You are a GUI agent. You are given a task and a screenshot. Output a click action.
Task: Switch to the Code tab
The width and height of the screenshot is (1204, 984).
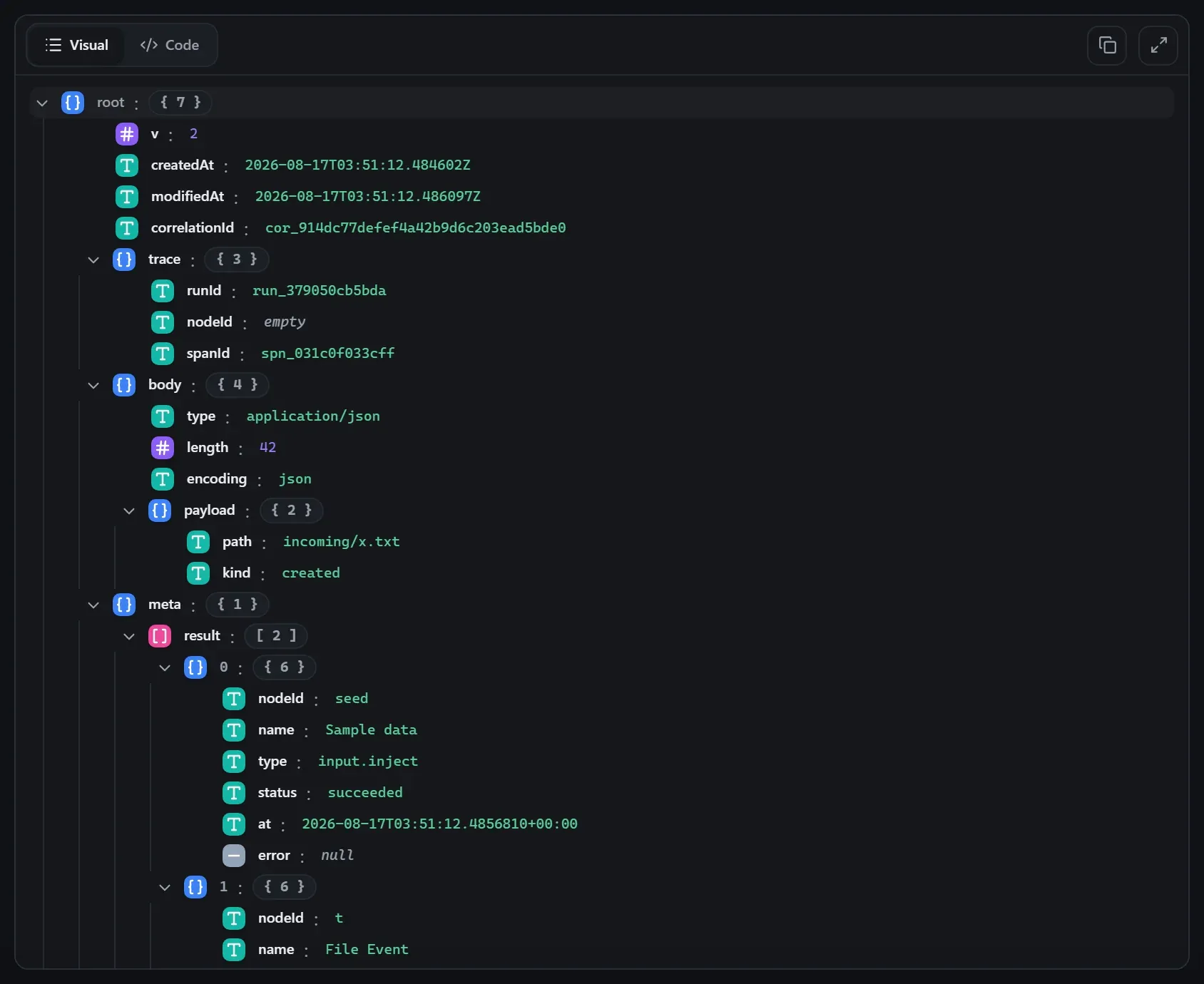(x=170, y=45)
